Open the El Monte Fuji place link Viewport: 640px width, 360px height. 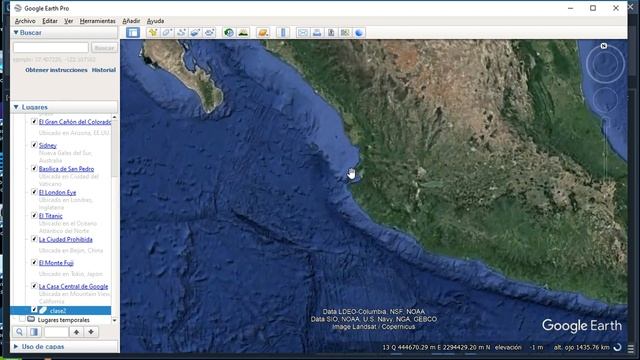click(56, 263)
